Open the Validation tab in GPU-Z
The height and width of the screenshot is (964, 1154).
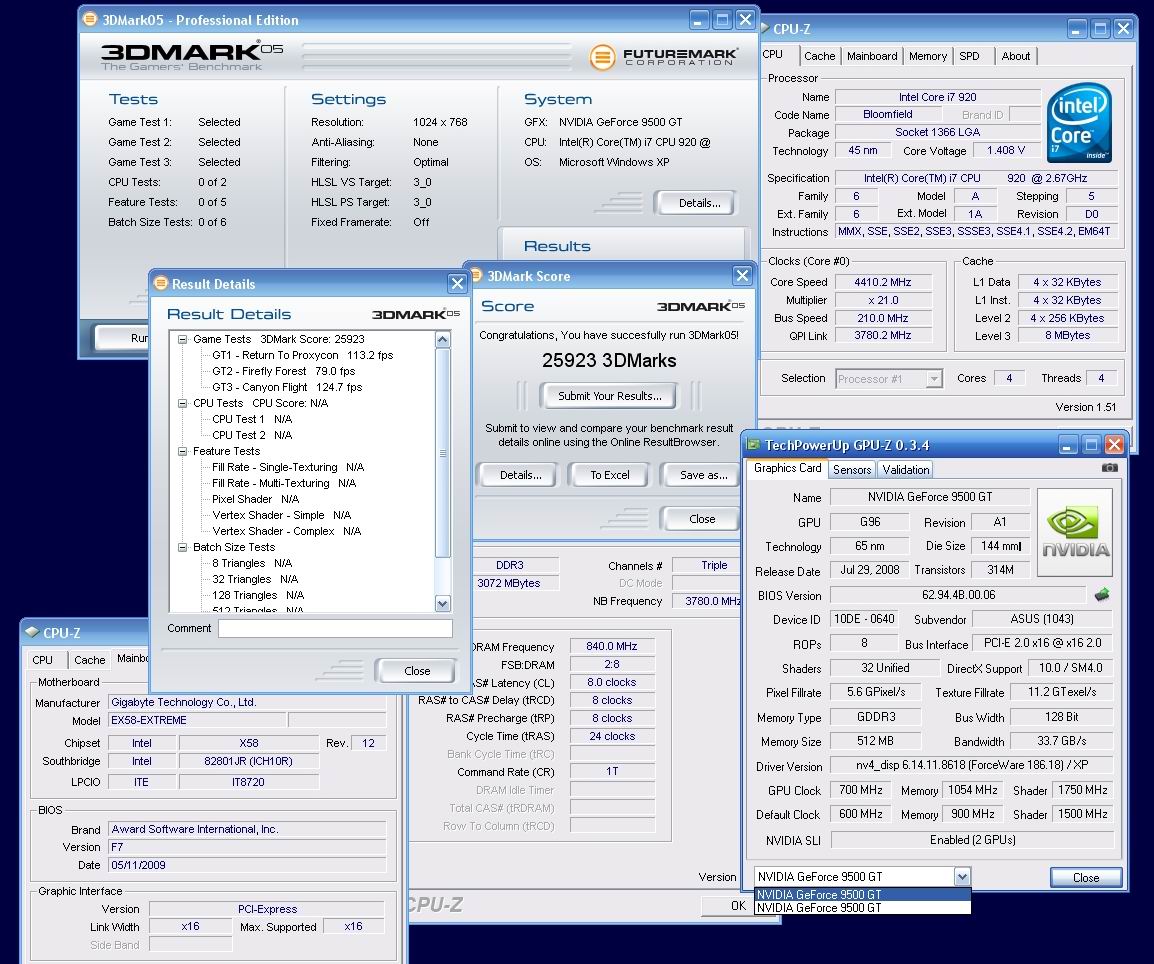(905, 469)
